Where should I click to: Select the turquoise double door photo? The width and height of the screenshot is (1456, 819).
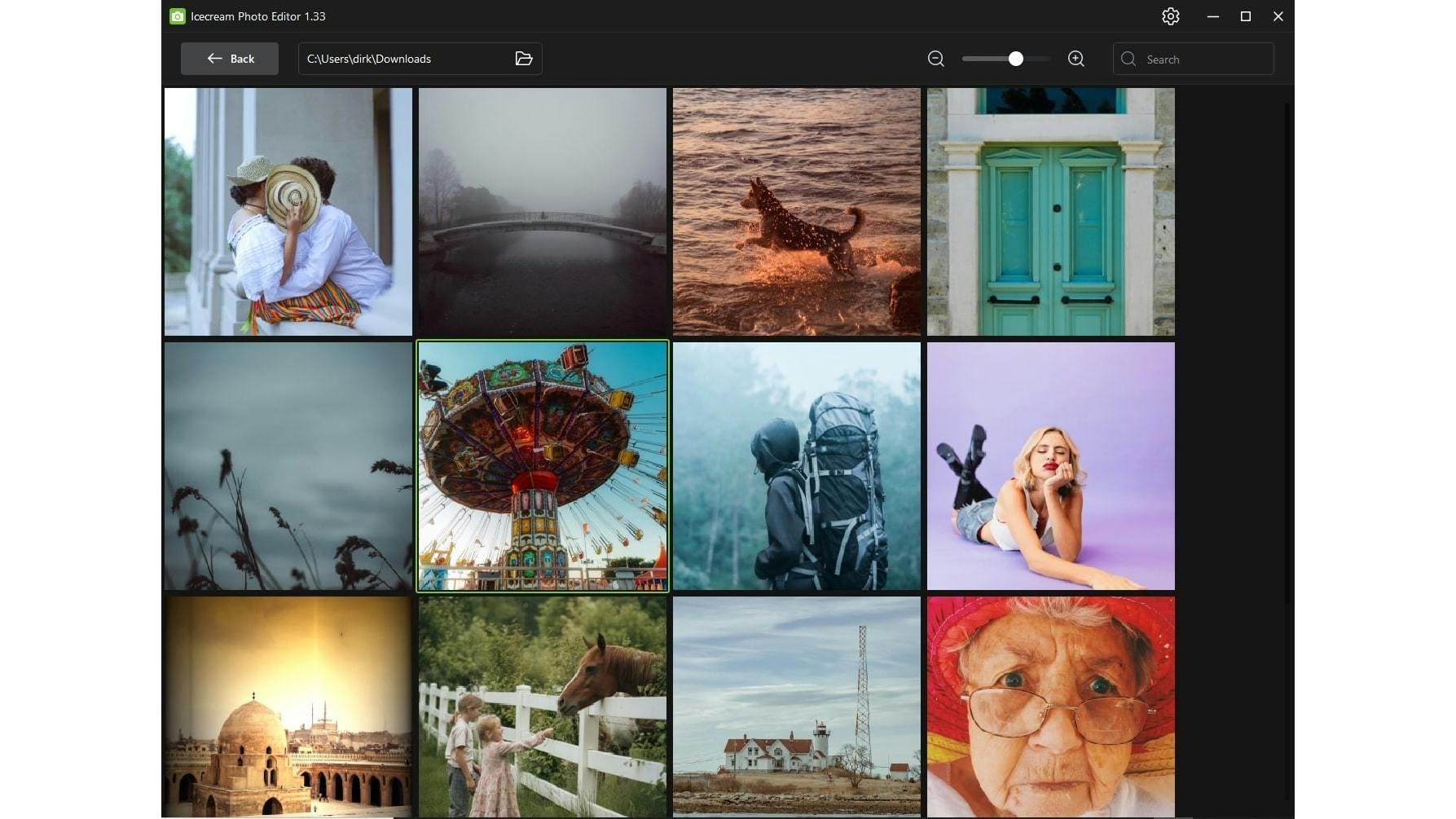[1051, 212]
